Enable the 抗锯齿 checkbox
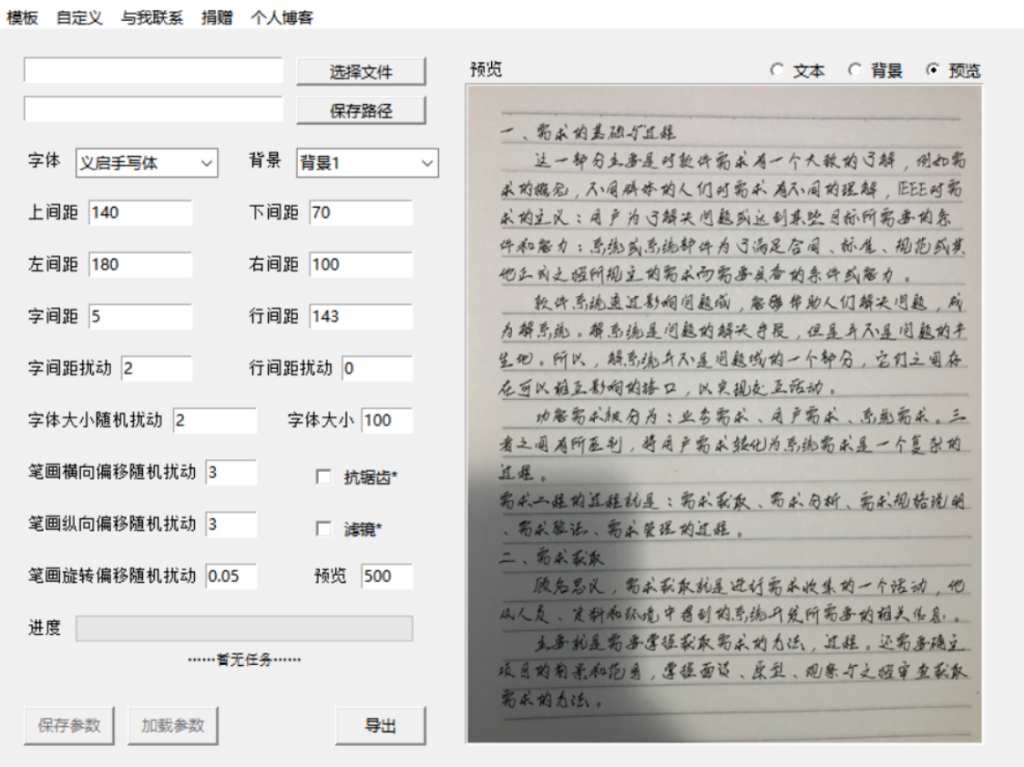 pos(323,477)
